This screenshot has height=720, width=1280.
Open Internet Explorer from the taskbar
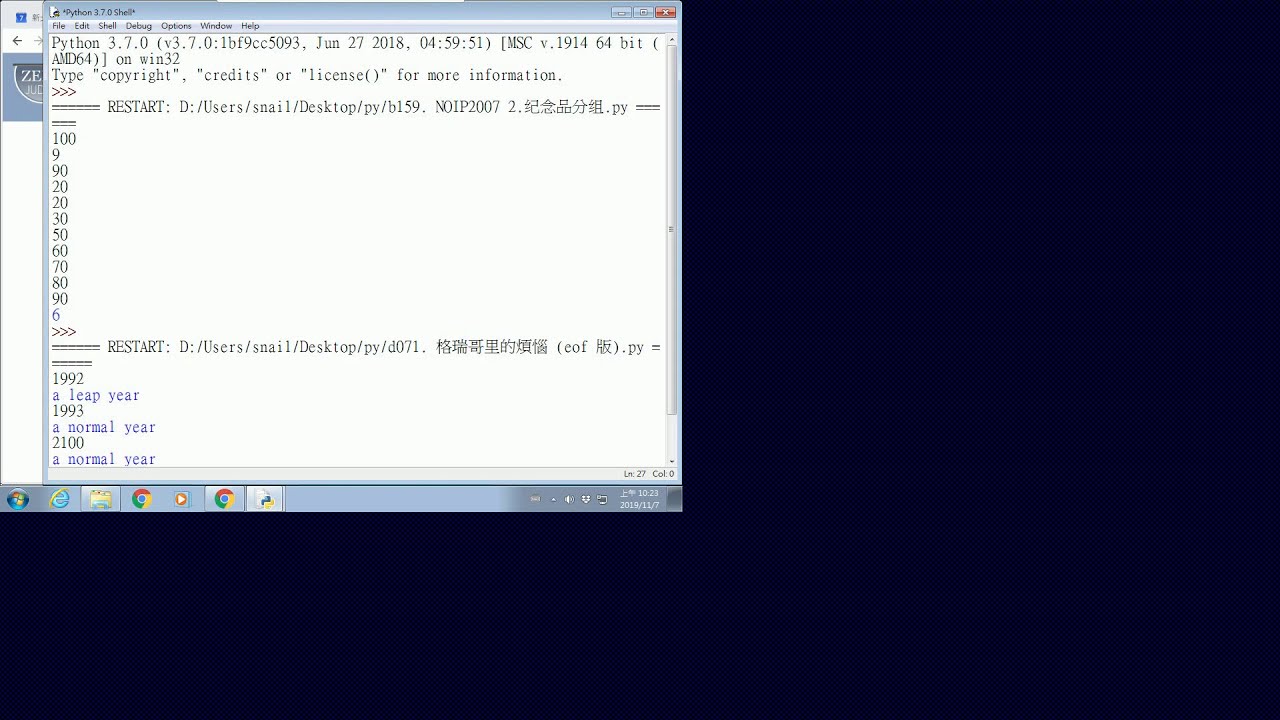pos(60,499)
